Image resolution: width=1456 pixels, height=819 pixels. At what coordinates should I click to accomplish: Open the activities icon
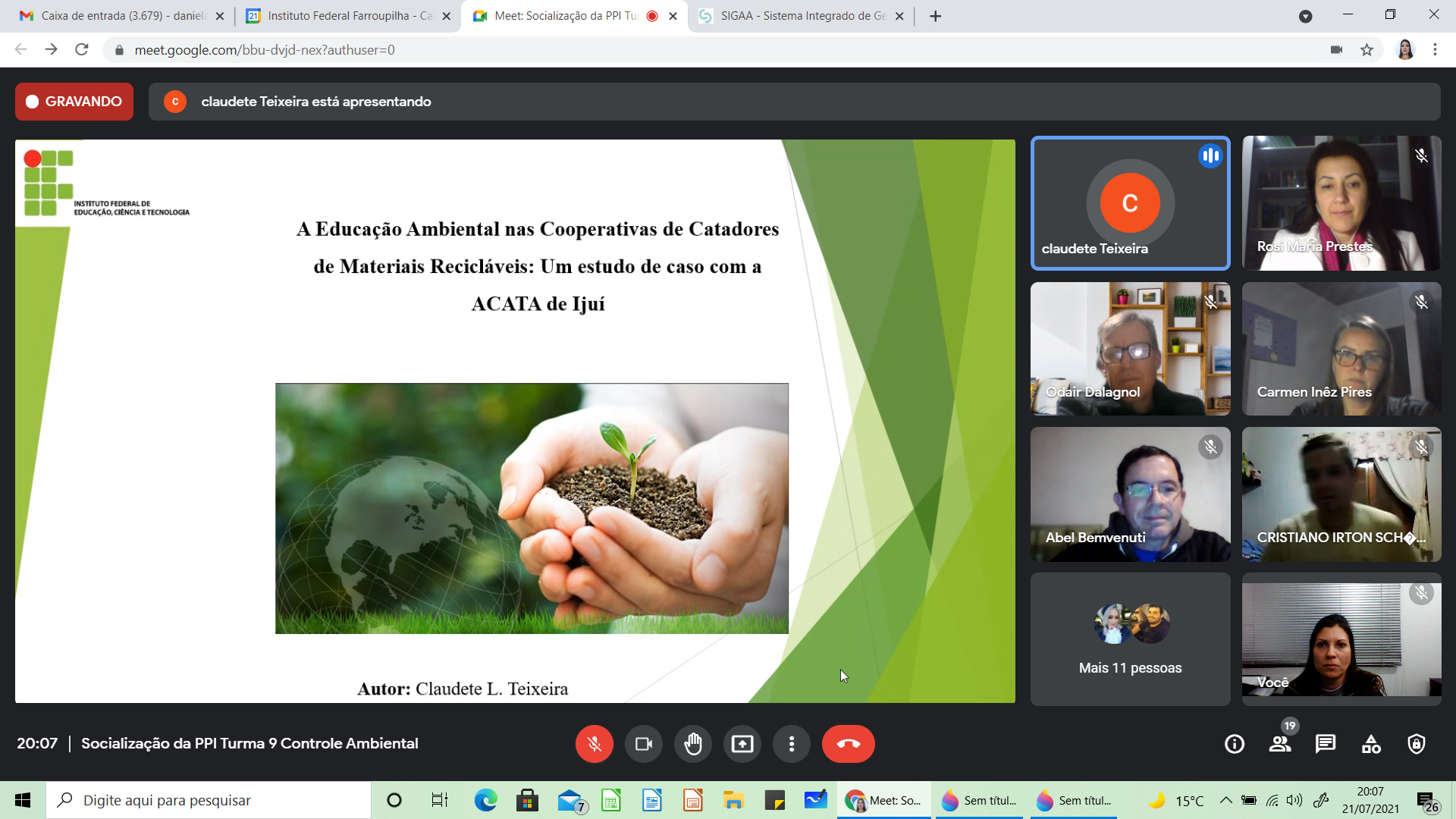[x=1371, y=744]
